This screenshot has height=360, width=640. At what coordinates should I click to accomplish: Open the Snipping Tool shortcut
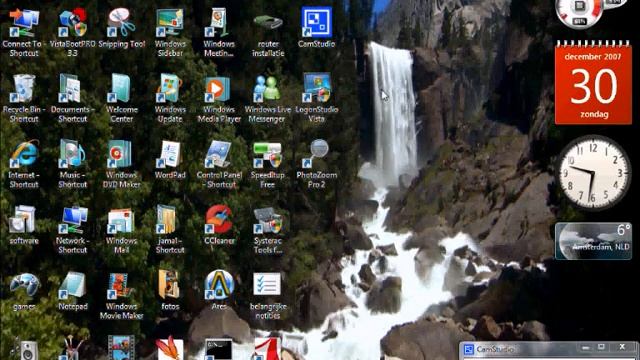tap(121, 23)
